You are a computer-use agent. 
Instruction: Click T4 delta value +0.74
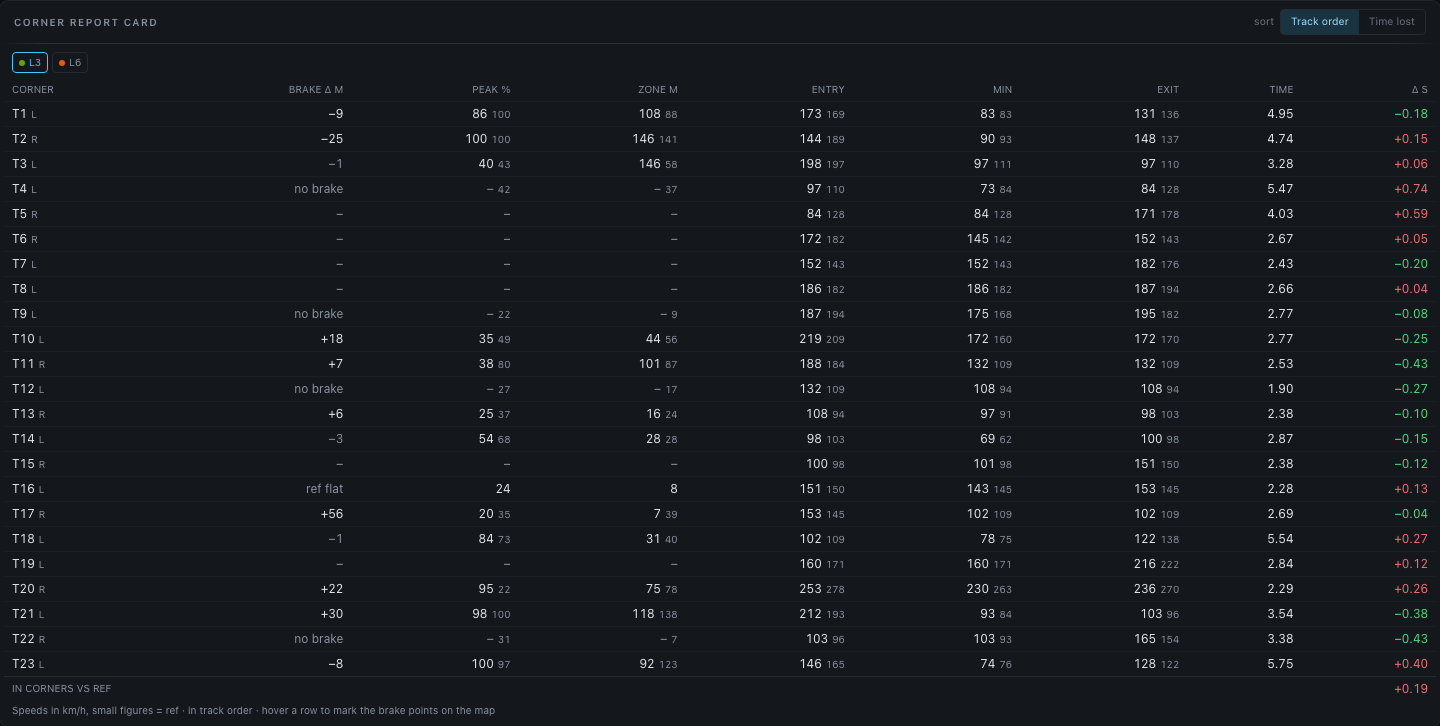(1411, 189)
